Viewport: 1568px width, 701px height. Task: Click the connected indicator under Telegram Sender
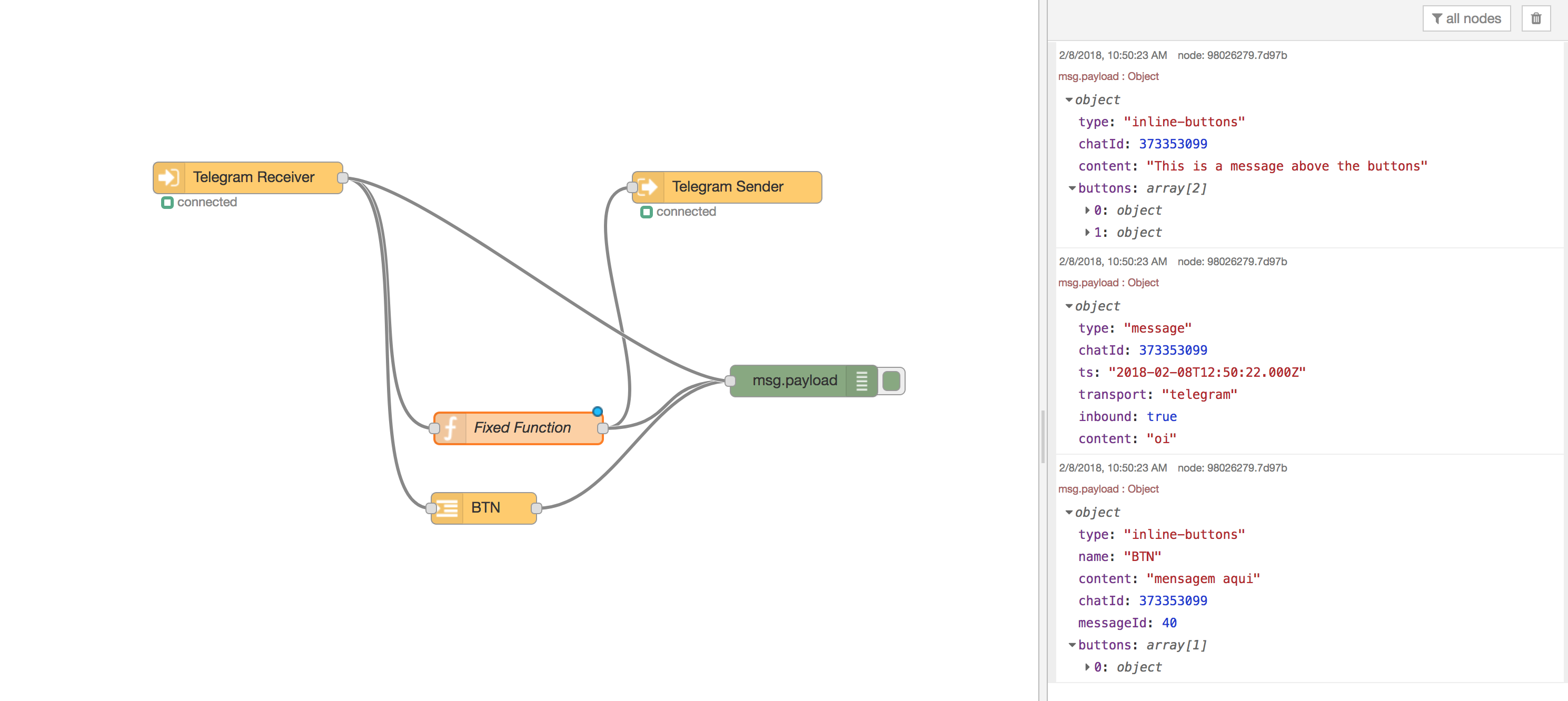coord(647,212)
